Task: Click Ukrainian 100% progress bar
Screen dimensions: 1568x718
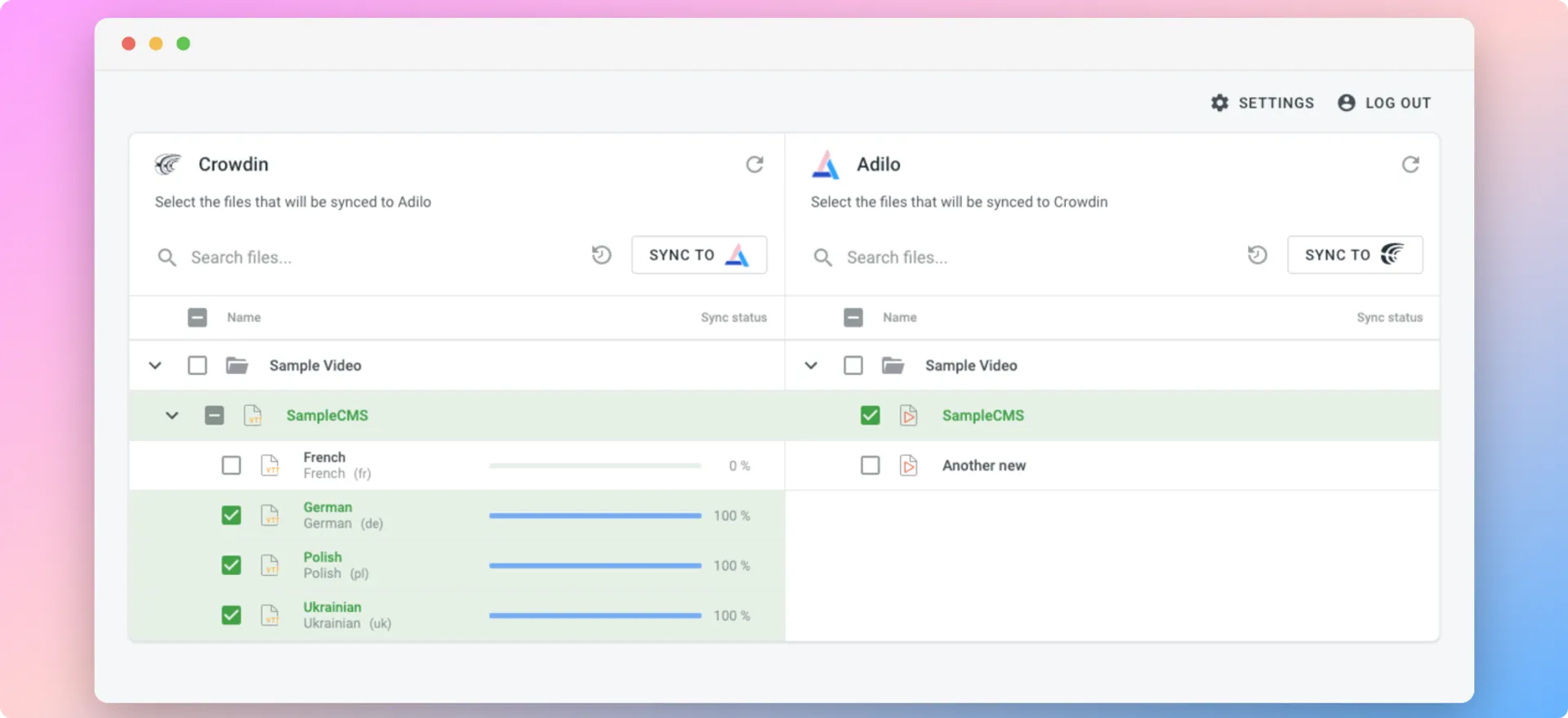Action: pos(595,615)
